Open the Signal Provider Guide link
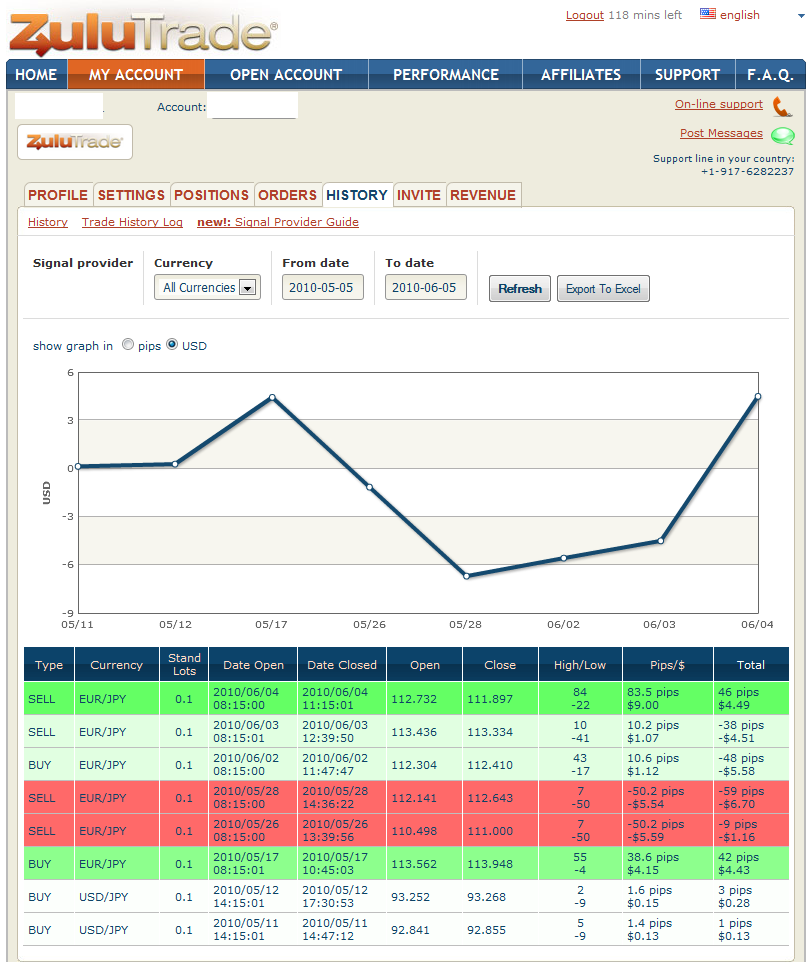 pyautogui.click(x=296, y=222)
